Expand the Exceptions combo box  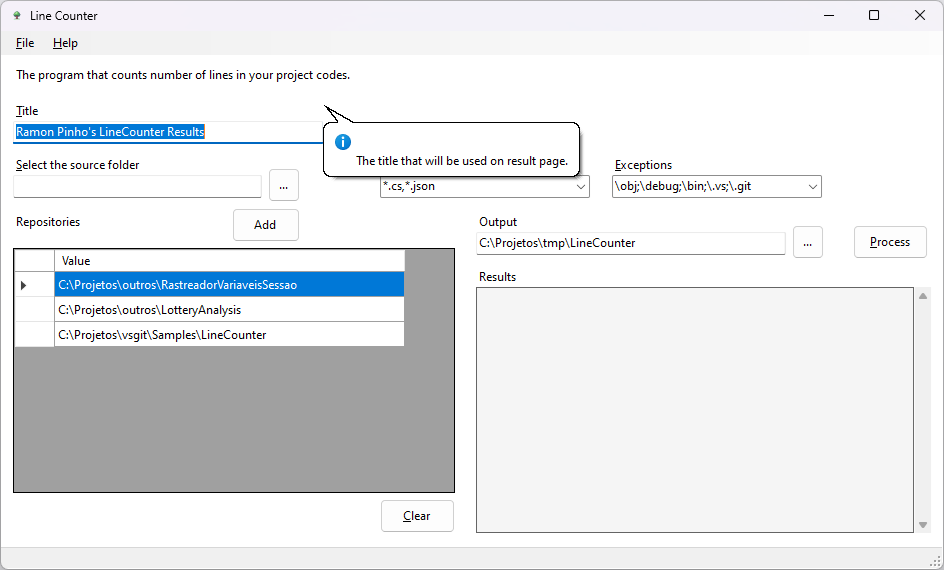[x=812, y=186]
